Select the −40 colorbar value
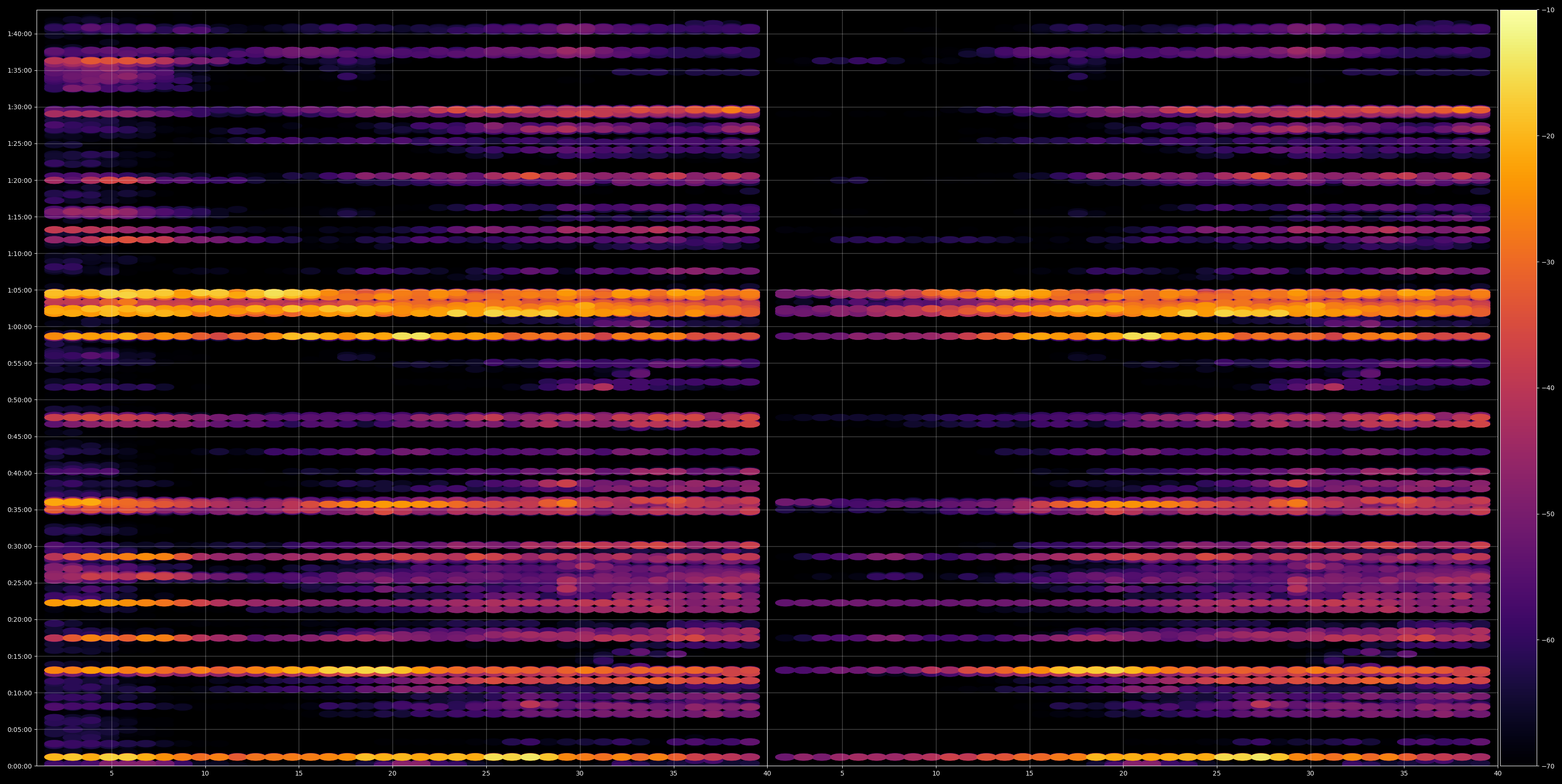The height and width of the screenshot is (784, 1562). (x=1548, y=388)
